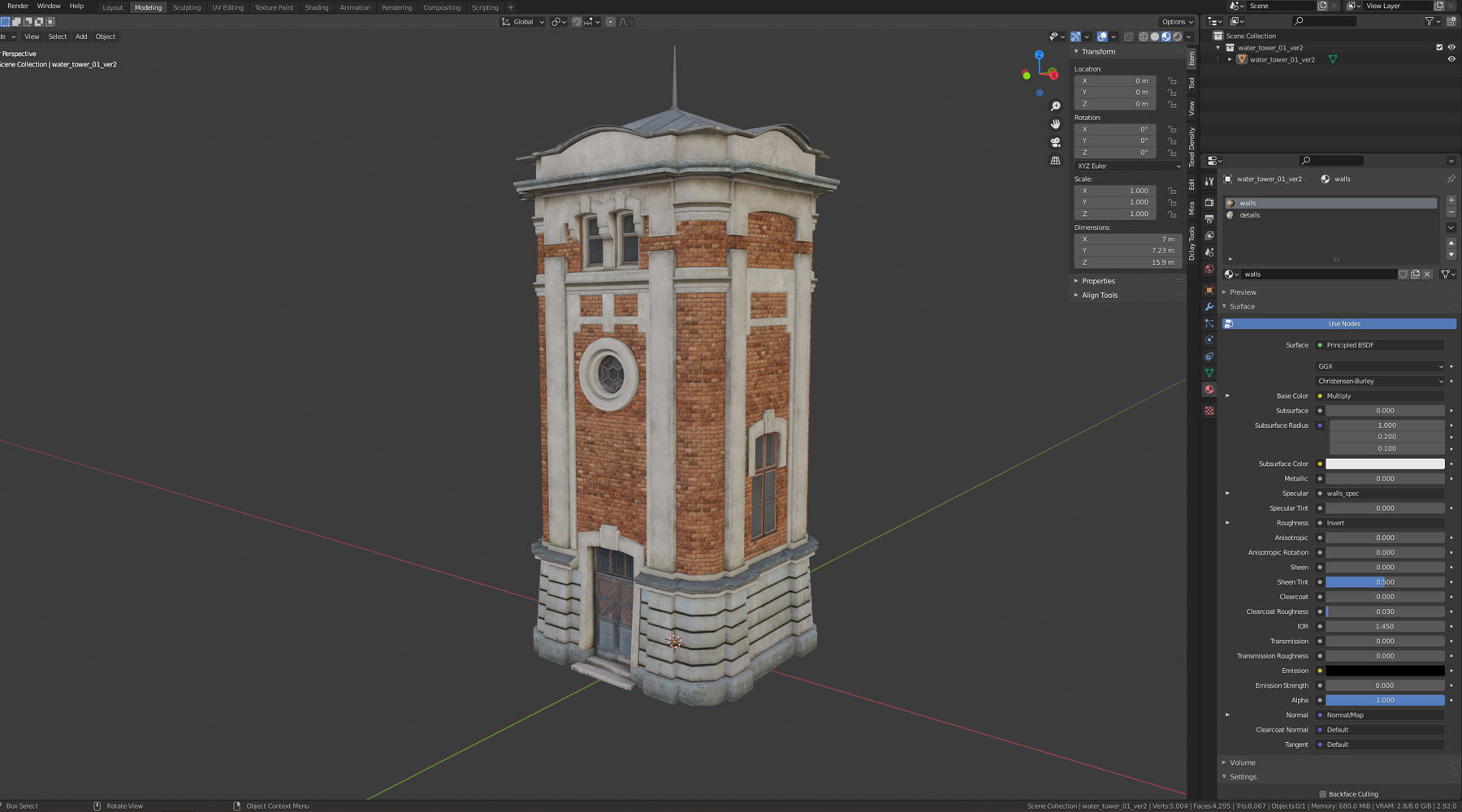The image size is (1462, 812).
Task: Toggle fake user shield for walls material
Action: tap(1403, 274)
